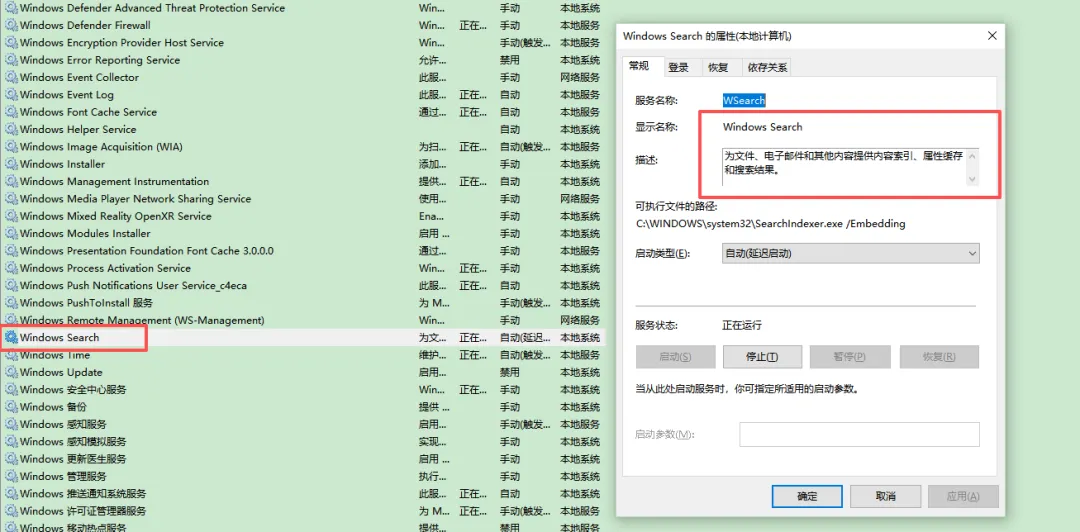Click 禁用 startup type in Windows Update row
This screenshot has width=1080, height=532.
tap(510, 372)
